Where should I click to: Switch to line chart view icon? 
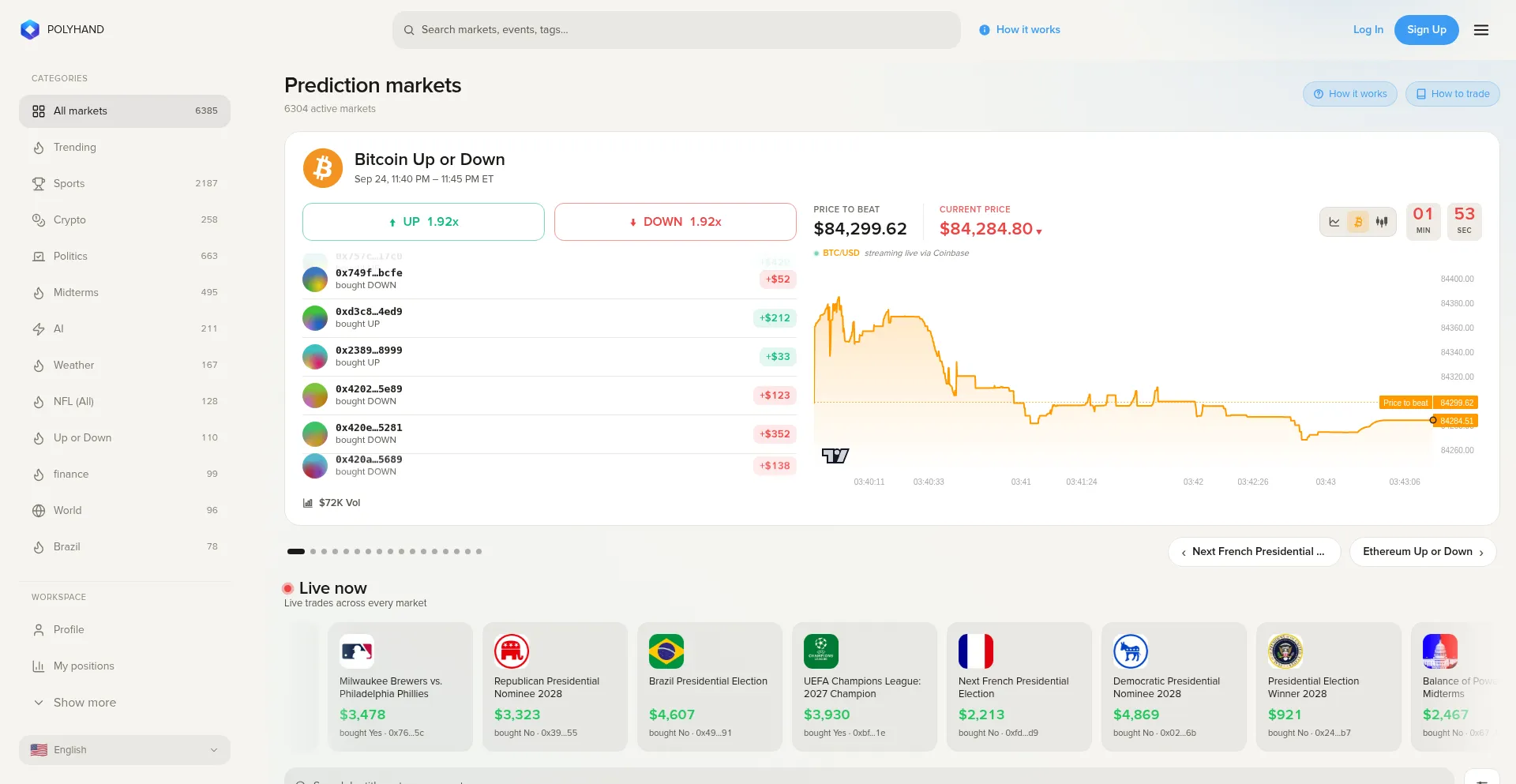1334,222
